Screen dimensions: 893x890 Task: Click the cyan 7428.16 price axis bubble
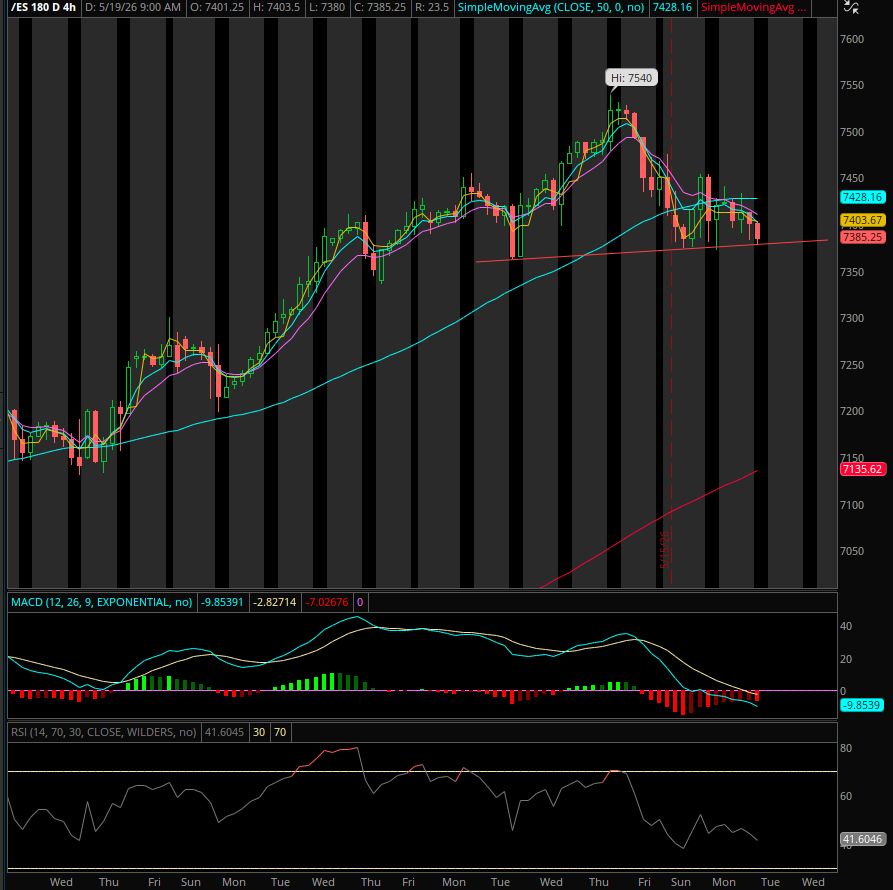[x=863, y=197]
